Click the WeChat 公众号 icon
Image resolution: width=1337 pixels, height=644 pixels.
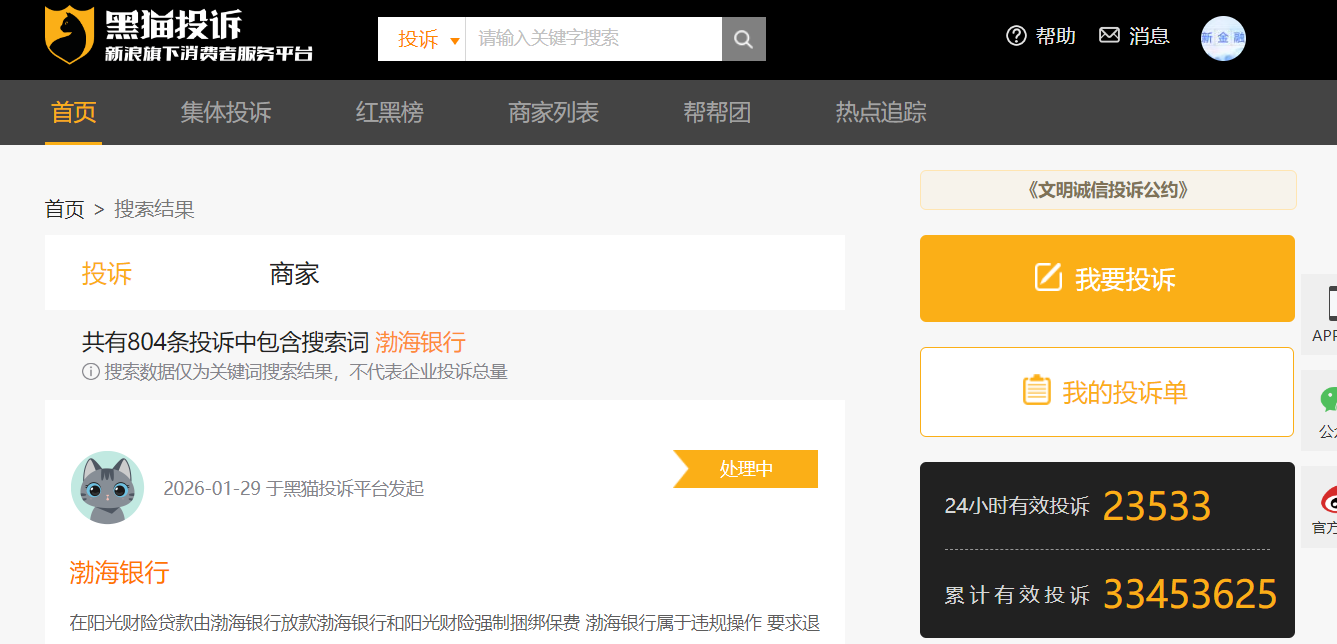pyautogui.click(x=1328, y=400)
